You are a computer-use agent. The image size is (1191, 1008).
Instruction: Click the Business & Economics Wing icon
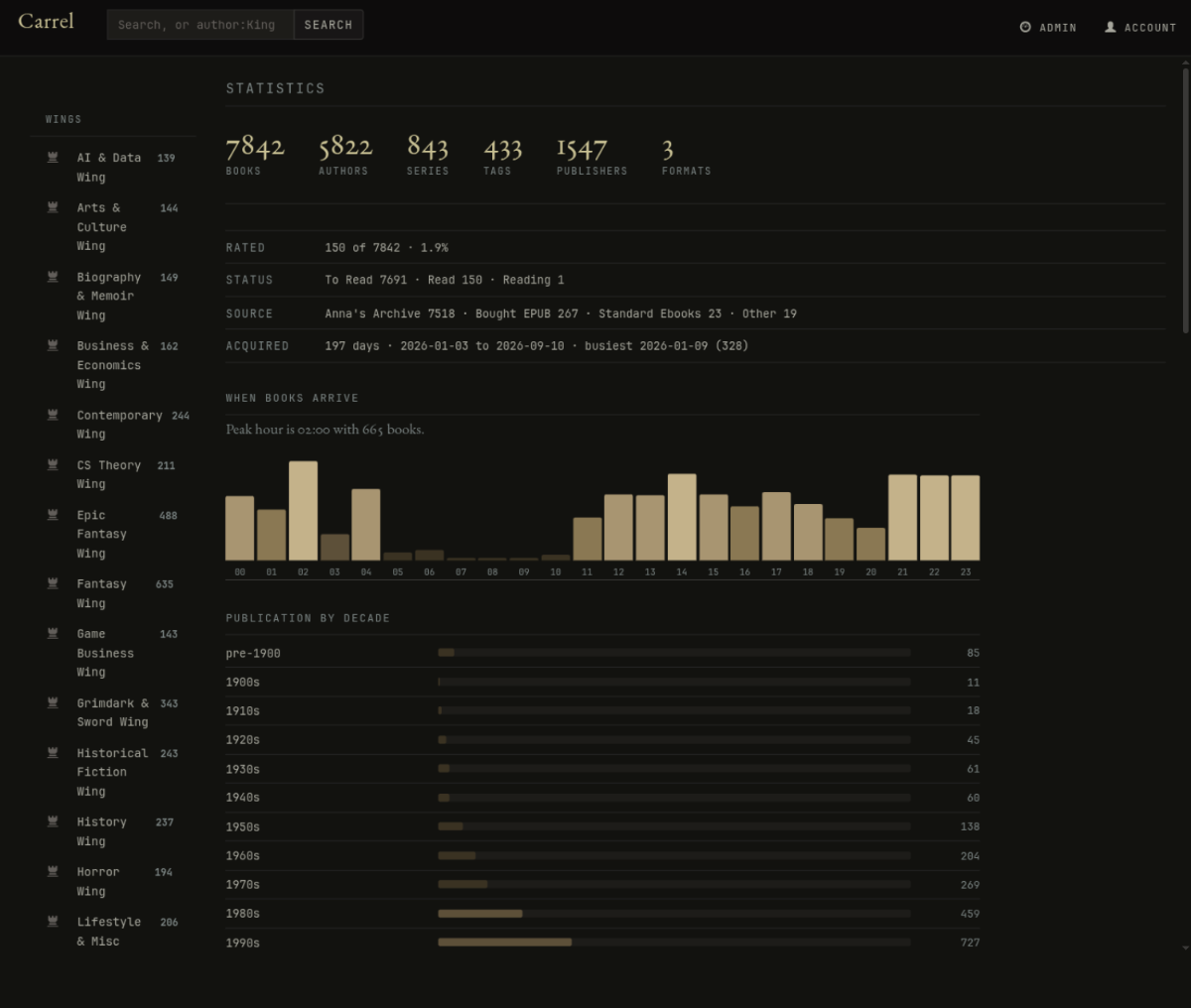click(53, 345)
